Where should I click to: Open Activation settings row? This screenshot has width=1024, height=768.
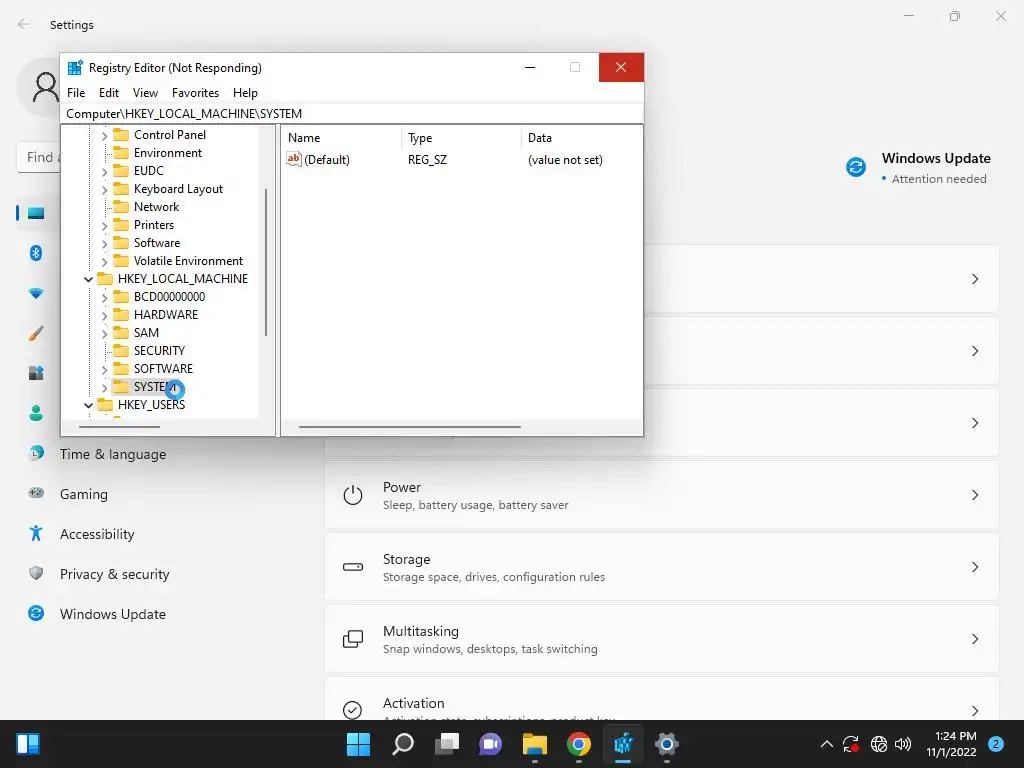[662, 699]
